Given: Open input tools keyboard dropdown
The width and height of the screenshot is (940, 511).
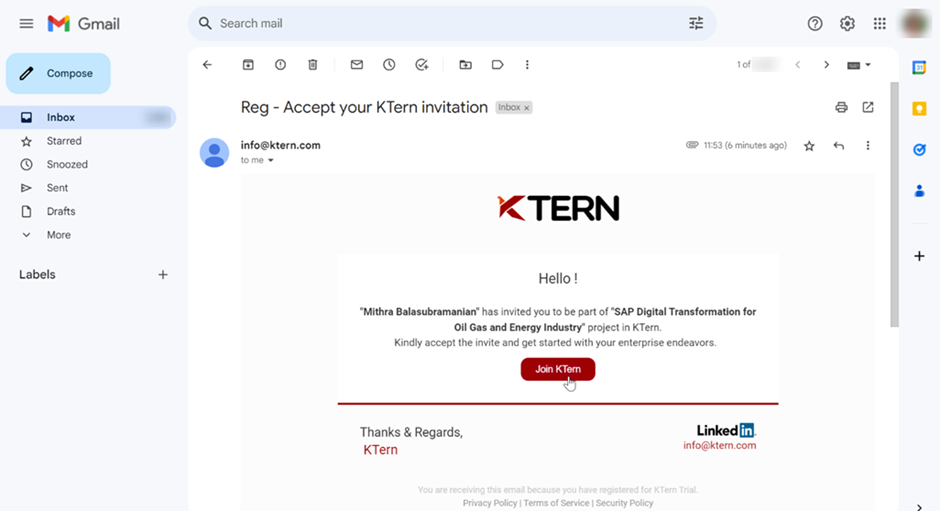Looking at the screenshot, I should [858, 65].
